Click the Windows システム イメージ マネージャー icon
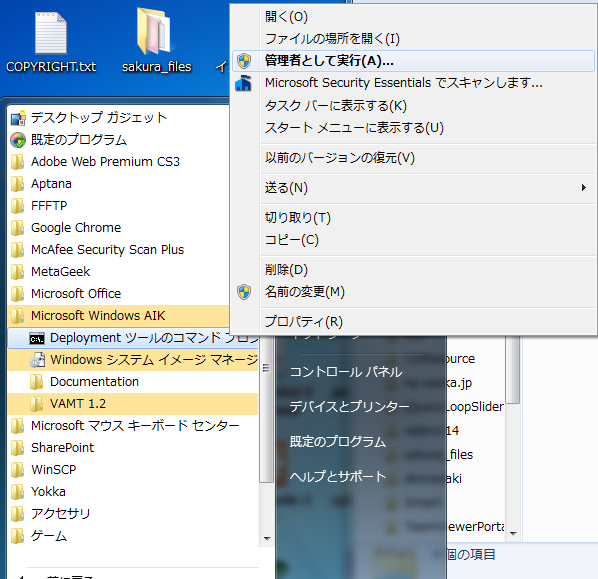The image size is (598, 579). pos(37,360)
